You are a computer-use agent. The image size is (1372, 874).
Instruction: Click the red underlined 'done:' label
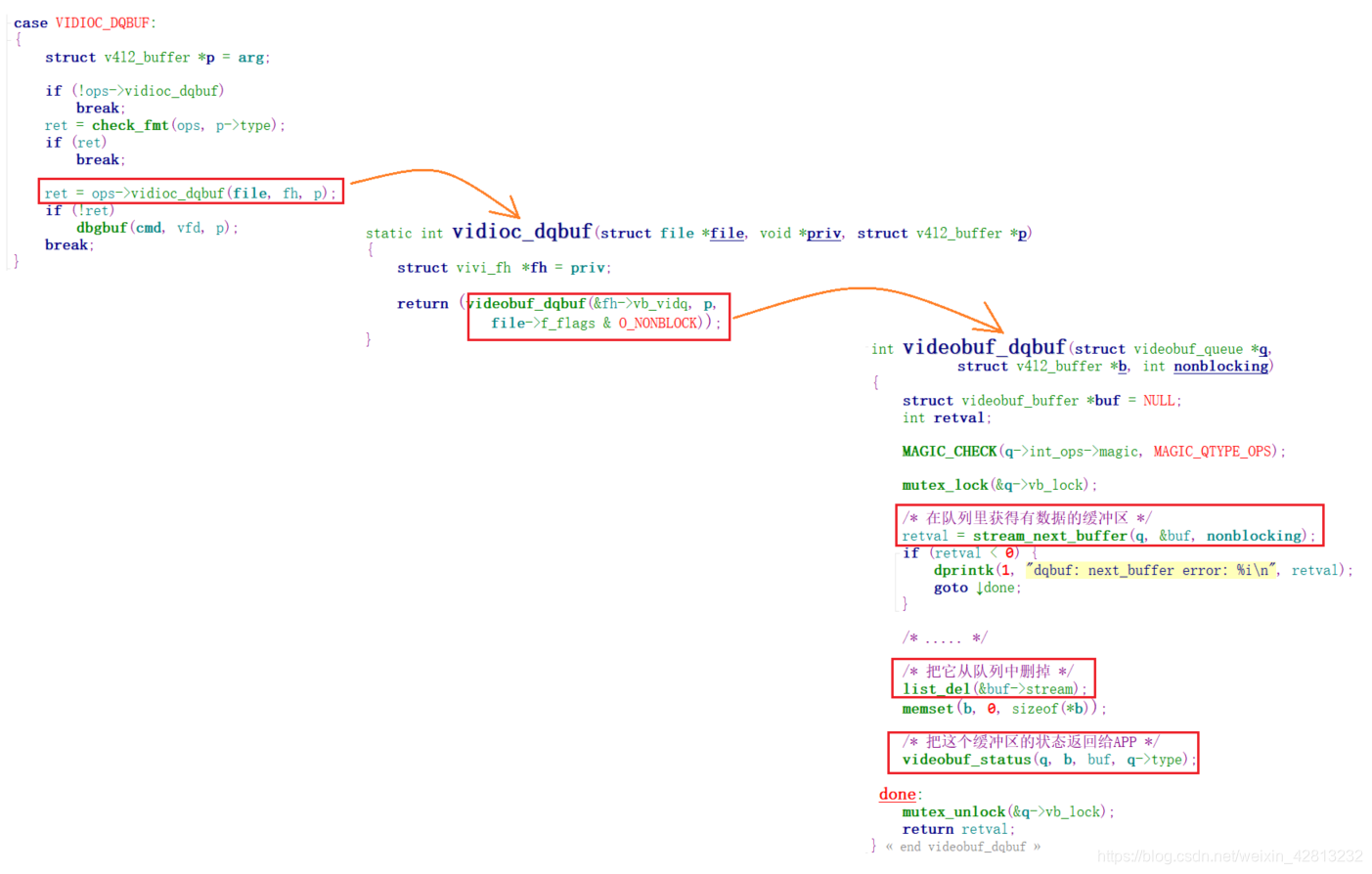900,795
